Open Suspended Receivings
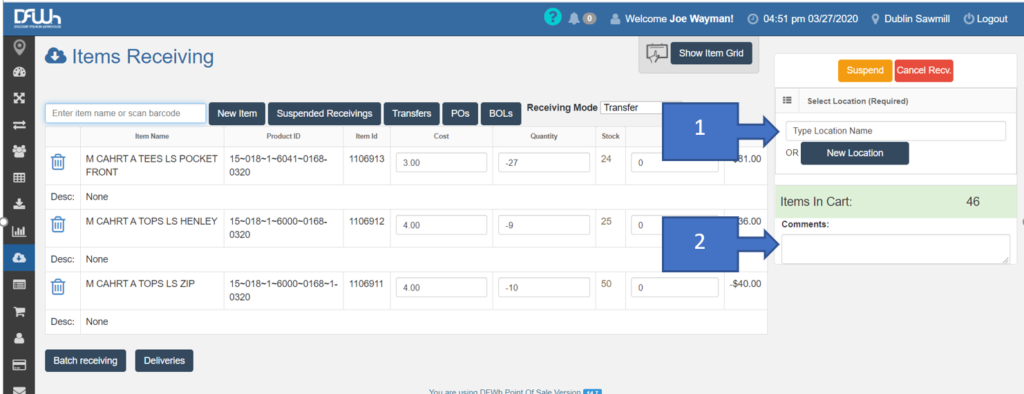Screen dimensions: 1024x394 click(x=325, y=114)
